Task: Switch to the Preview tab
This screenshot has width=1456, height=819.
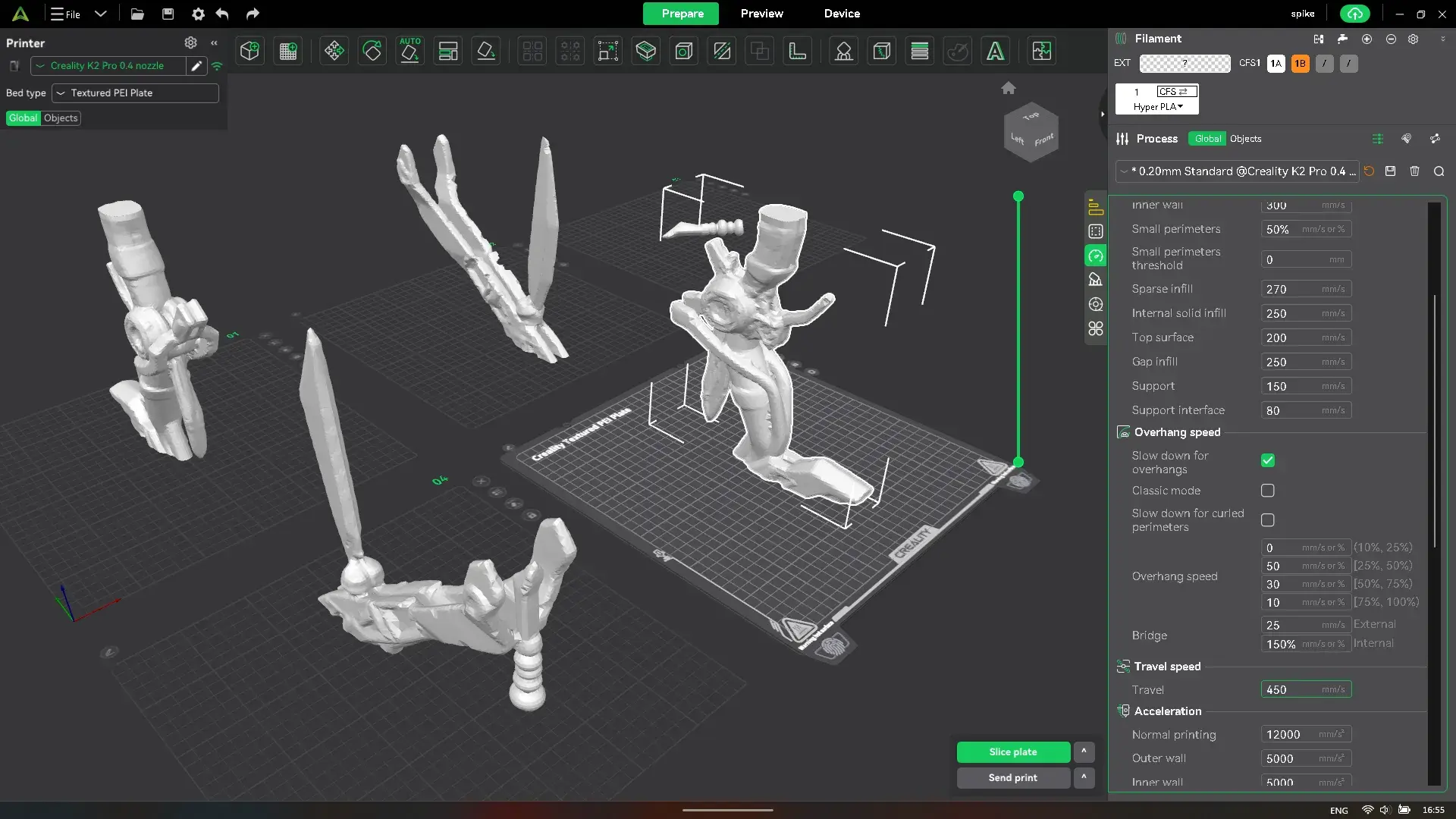Action: point(761,14)
